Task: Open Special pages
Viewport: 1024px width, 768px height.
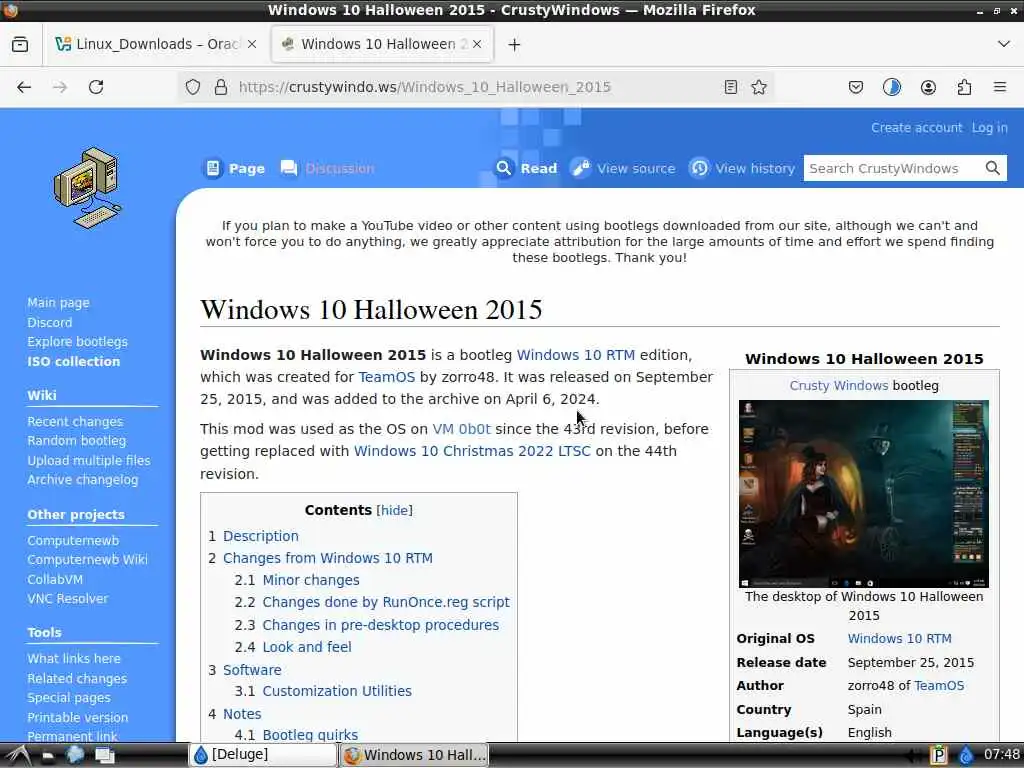Action: pyautogui.click(x=69, y=697)
